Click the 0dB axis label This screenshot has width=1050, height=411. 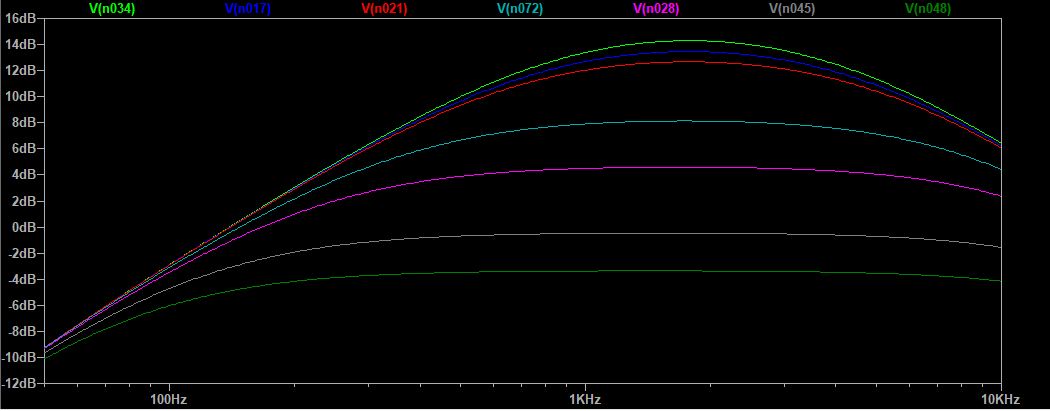pyautogui.click(x=22, y=227)
